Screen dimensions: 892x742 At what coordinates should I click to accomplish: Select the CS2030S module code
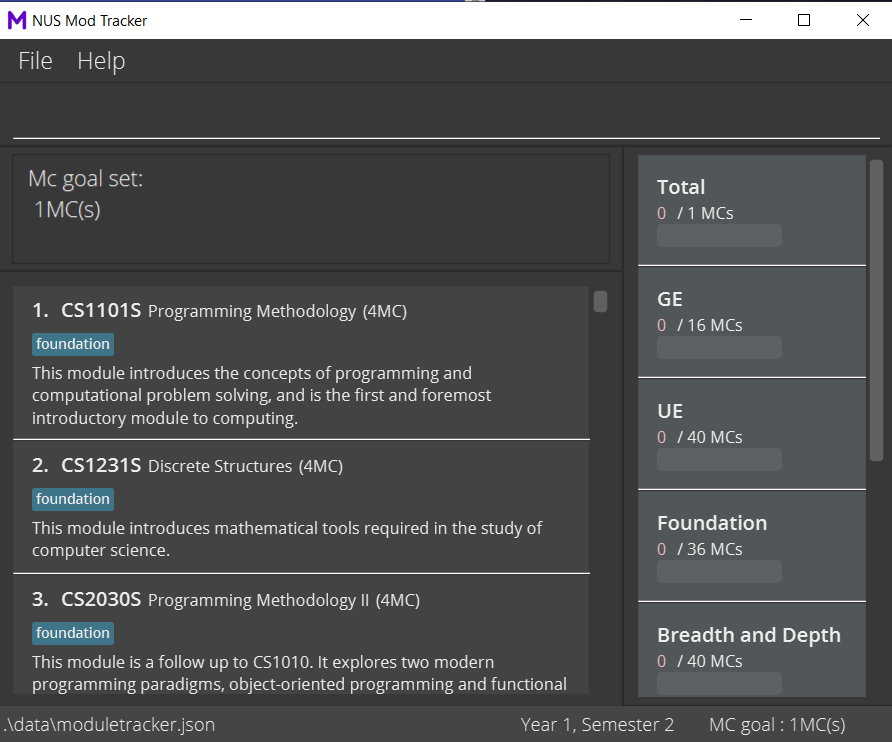(x=101, y=600)
